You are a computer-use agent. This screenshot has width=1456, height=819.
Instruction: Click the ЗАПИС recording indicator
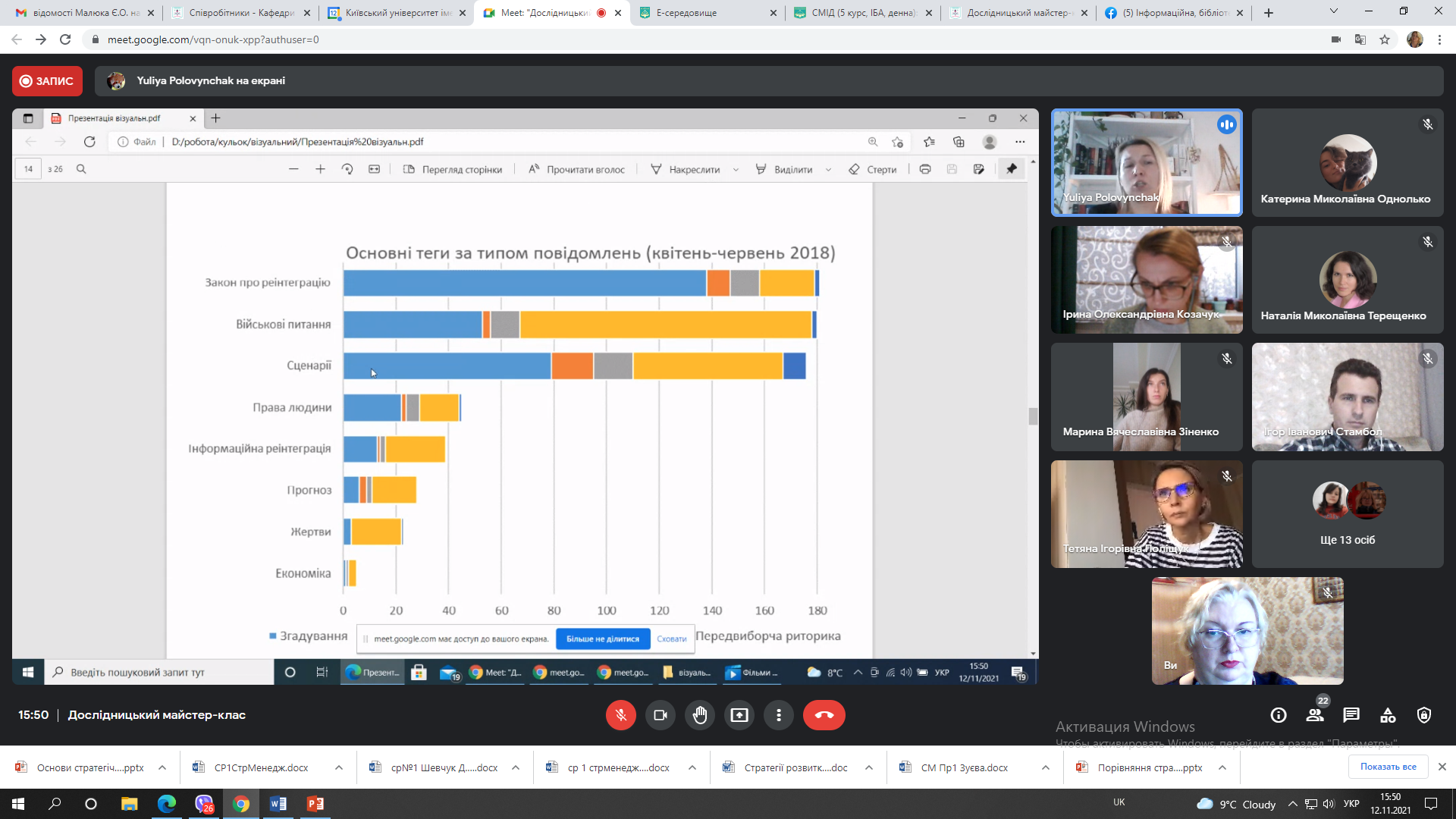pyautogui.click(x=47, y=81)
